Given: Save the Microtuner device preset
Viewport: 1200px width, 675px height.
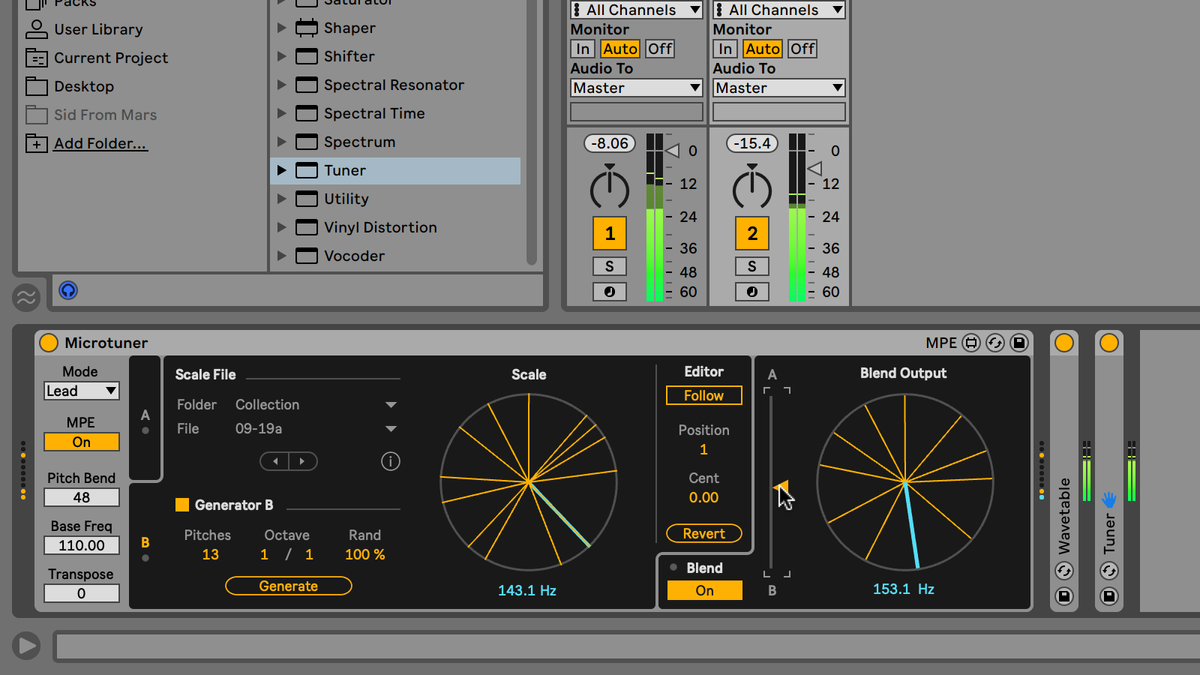Looking at the screenshot, I should [1020, 343].
